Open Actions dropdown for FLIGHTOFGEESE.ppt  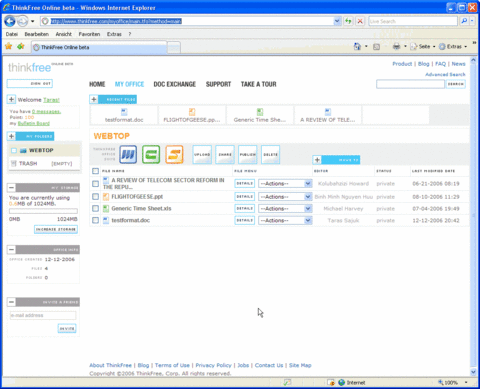tap(285, 197)
